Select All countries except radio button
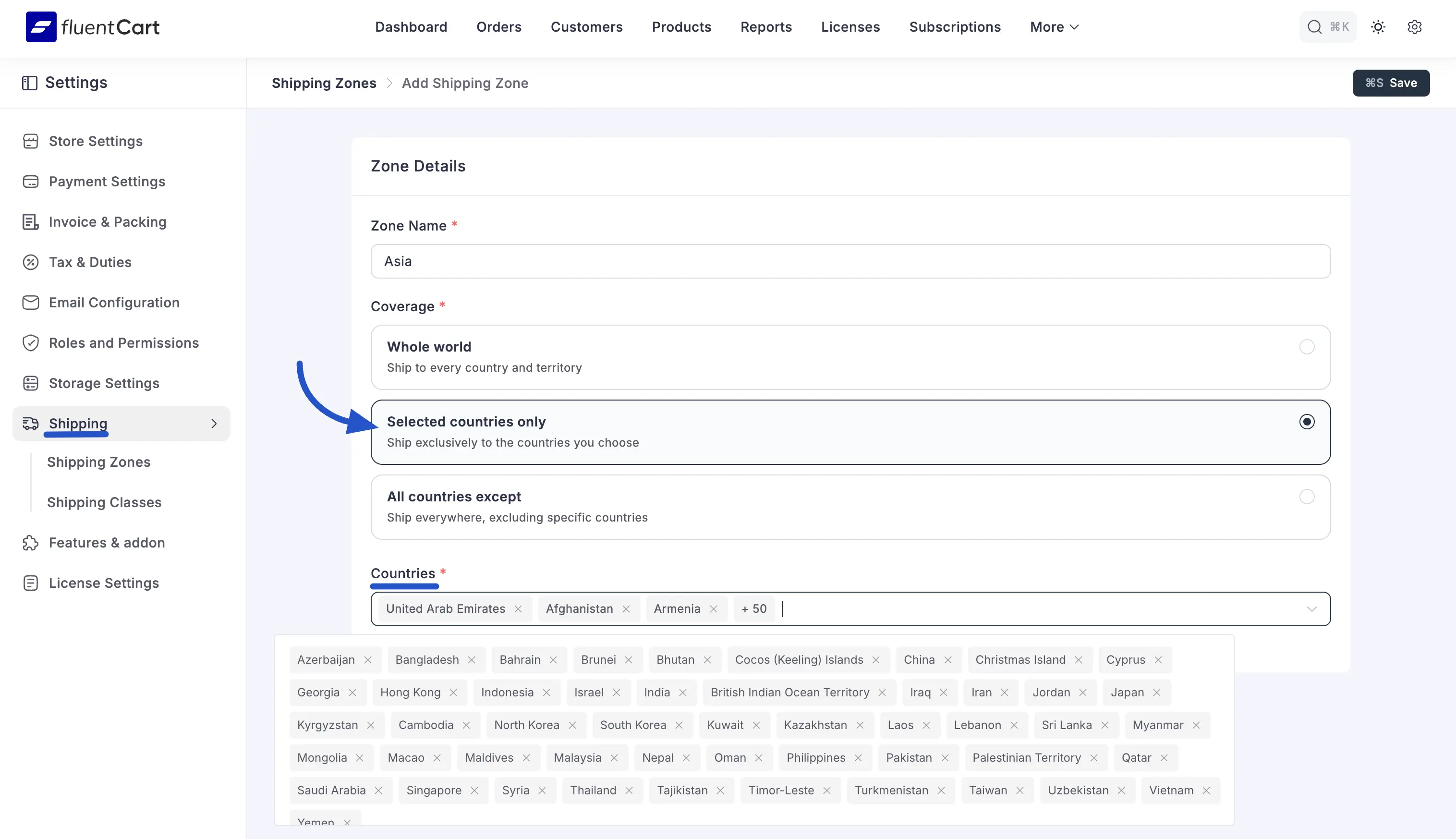This screenshot has height=839, width=1456. pyautogui.click(x=1307, y=497)
